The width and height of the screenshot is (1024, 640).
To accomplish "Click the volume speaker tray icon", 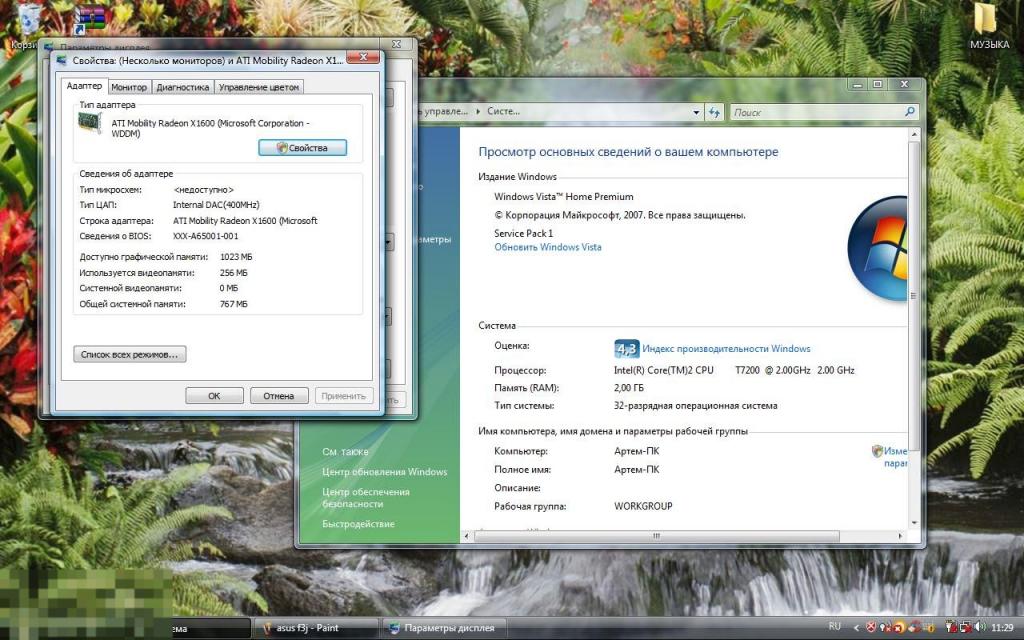I will click(980, 628).
